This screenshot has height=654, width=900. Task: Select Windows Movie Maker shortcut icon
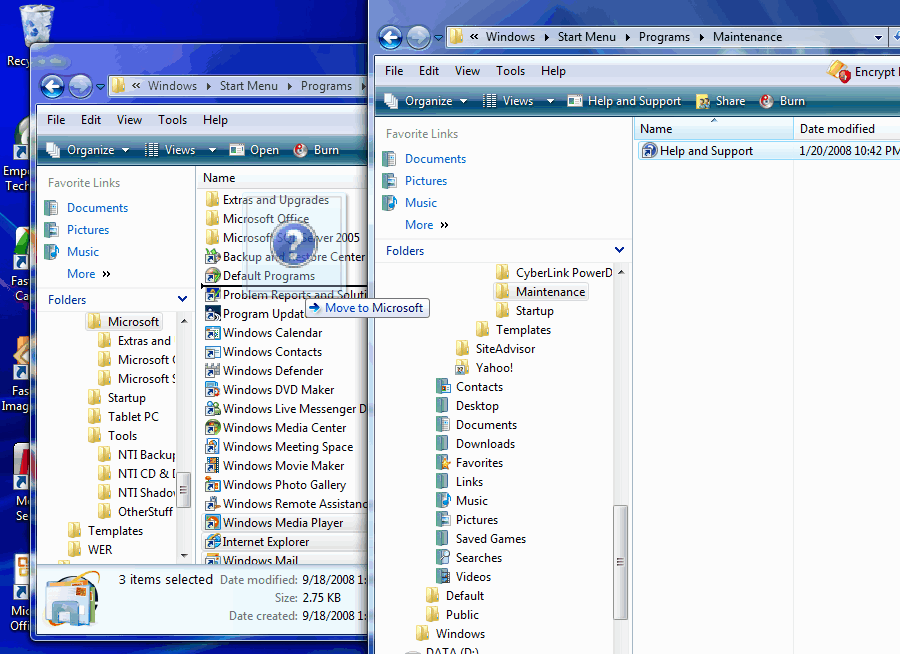coord(212,466)
